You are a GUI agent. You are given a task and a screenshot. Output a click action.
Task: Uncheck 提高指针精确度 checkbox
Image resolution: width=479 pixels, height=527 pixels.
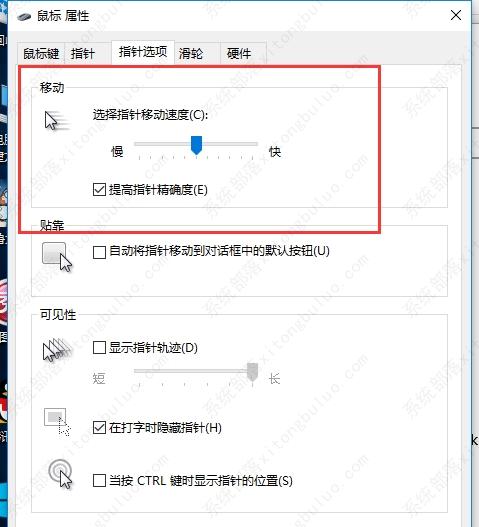pos(99,190)
